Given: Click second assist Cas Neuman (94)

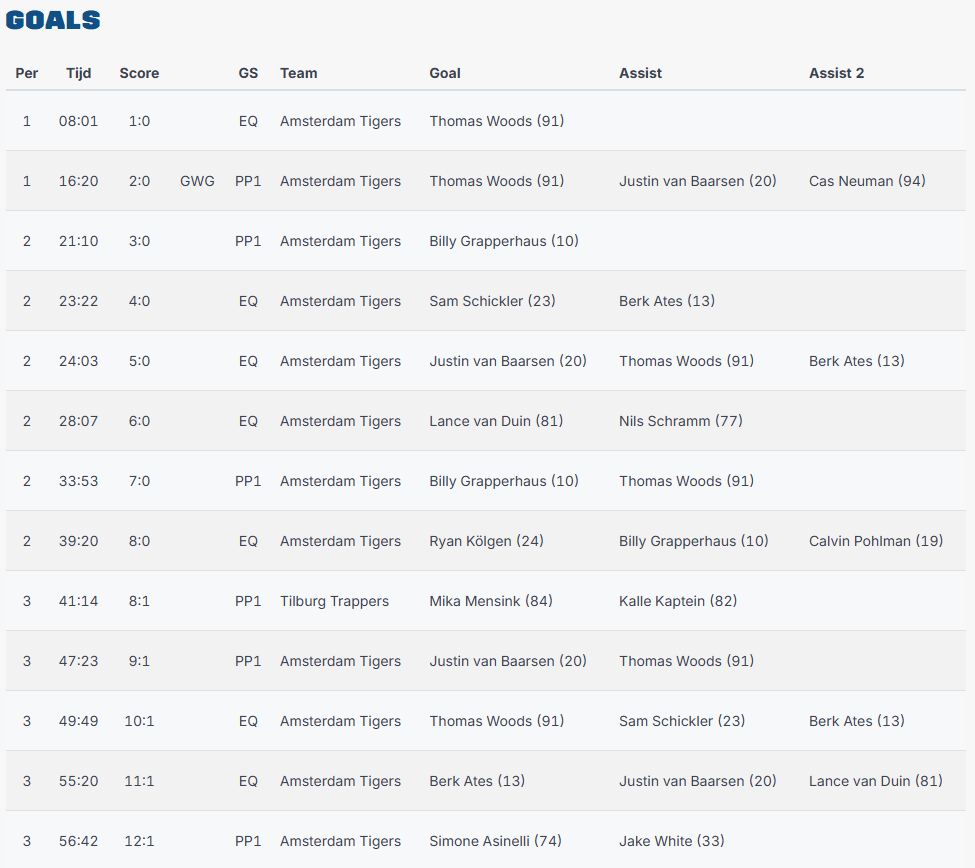Looking at the screenshot, I should pyautogui.click(x=867, y=181).
